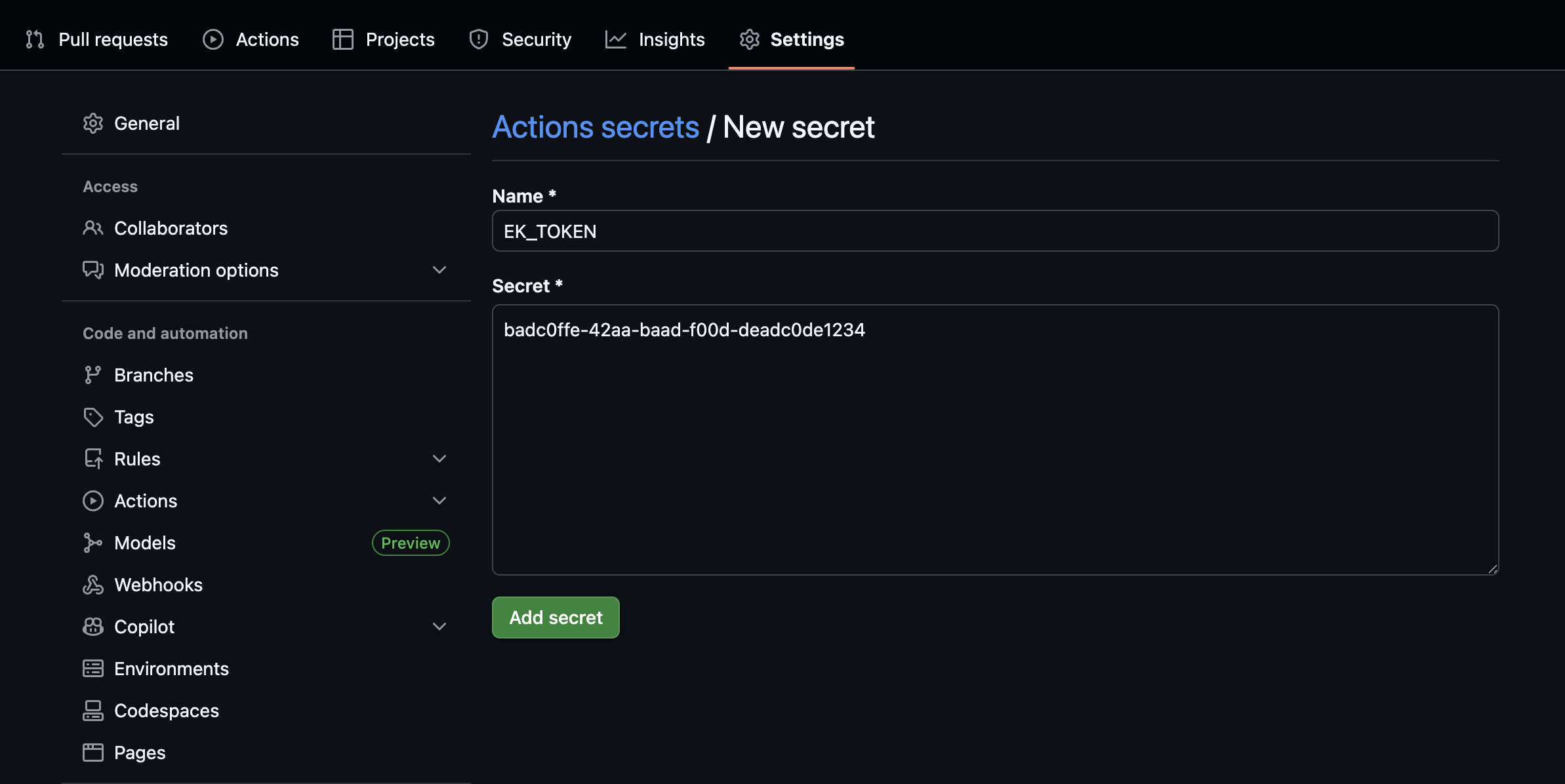The height and width of the screenshot is (784, 1565).
Task: Select the Collaborators people icon
Action: pyautogui.click(x=94, y=228)
